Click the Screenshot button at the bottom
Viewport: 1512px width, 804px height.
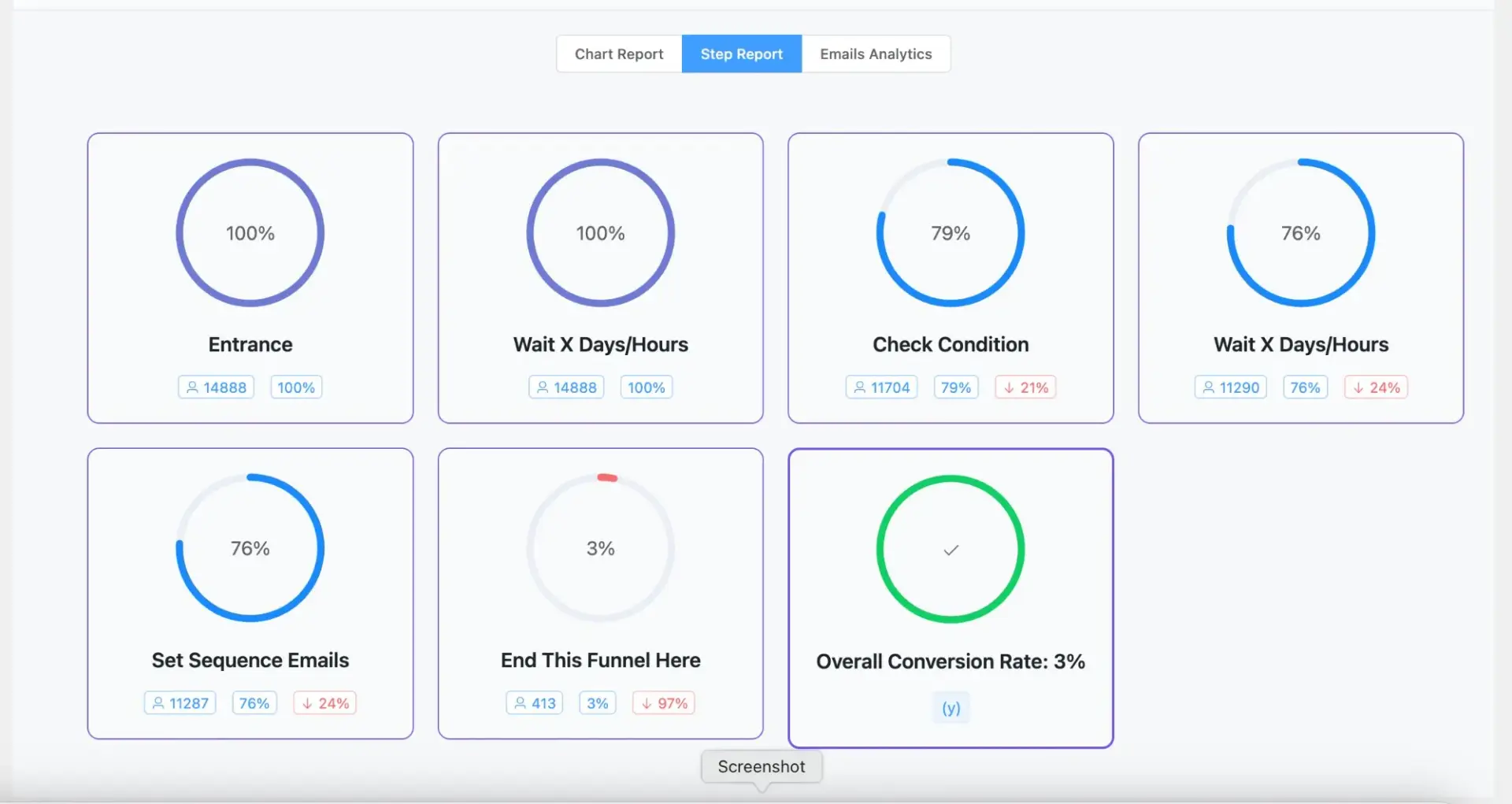(x=761, y=766)
